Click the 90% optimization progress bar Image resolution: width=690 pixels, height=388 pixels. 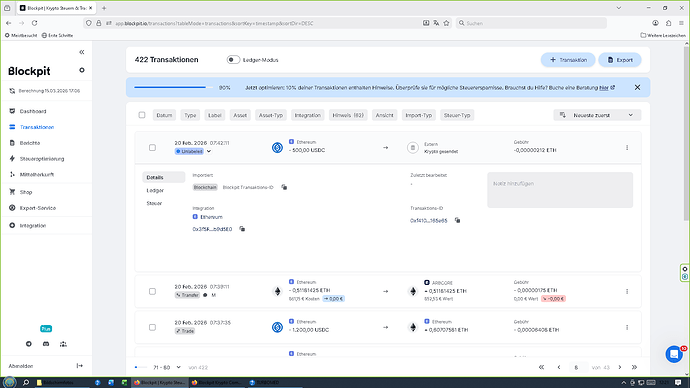pos(173,88)
